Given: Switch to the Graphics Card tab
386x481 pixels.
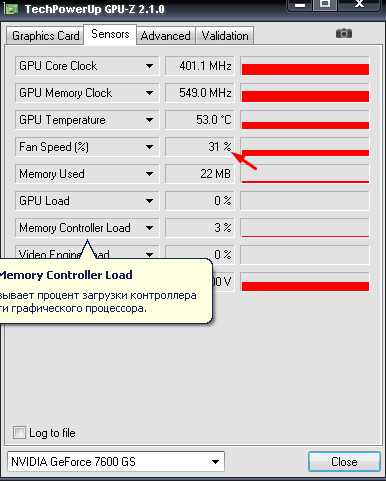Looking at the screenshot, I should pos(46,36).
